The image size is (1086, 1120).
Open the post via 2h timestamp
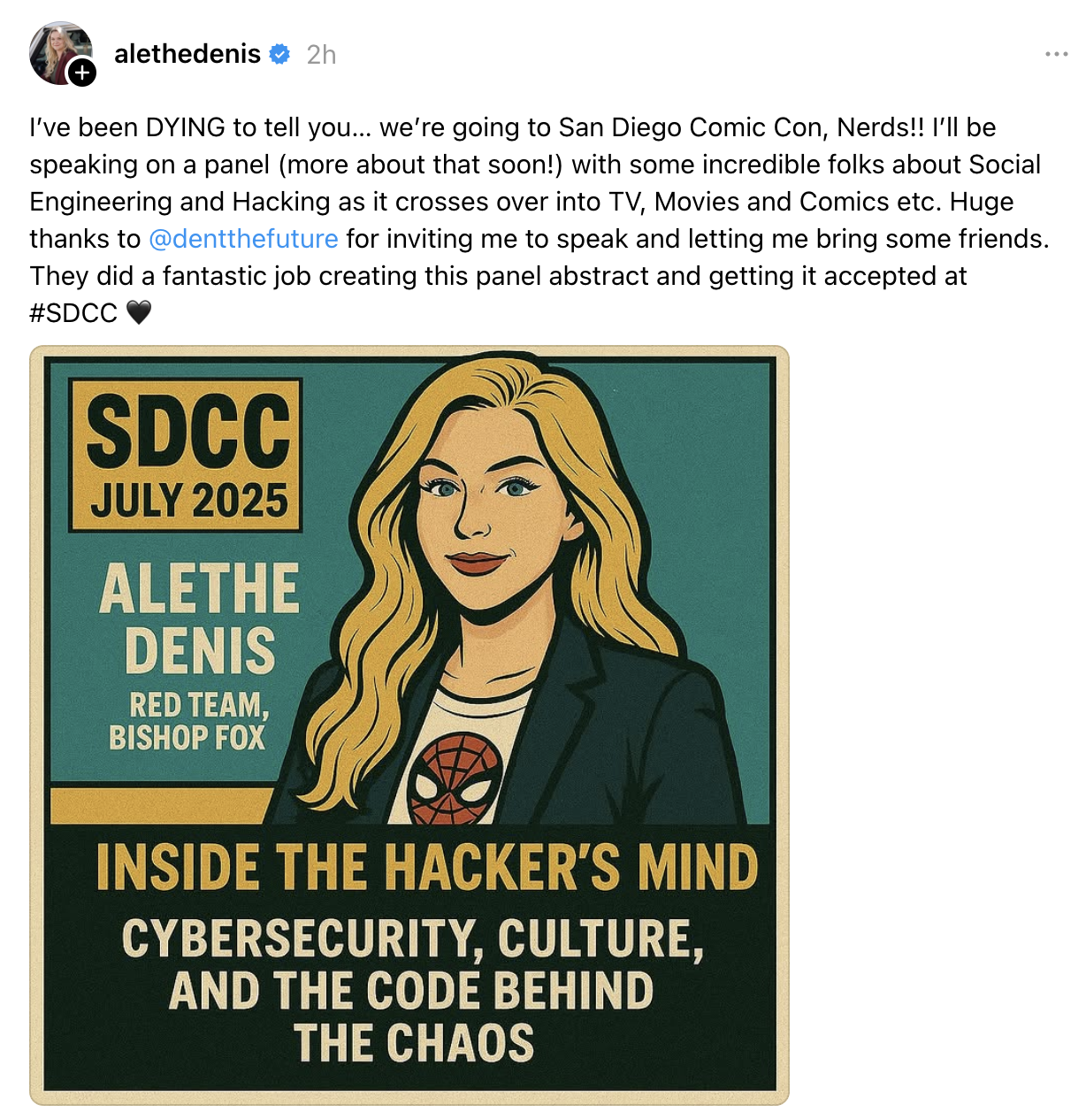click(x=321, y=55)
